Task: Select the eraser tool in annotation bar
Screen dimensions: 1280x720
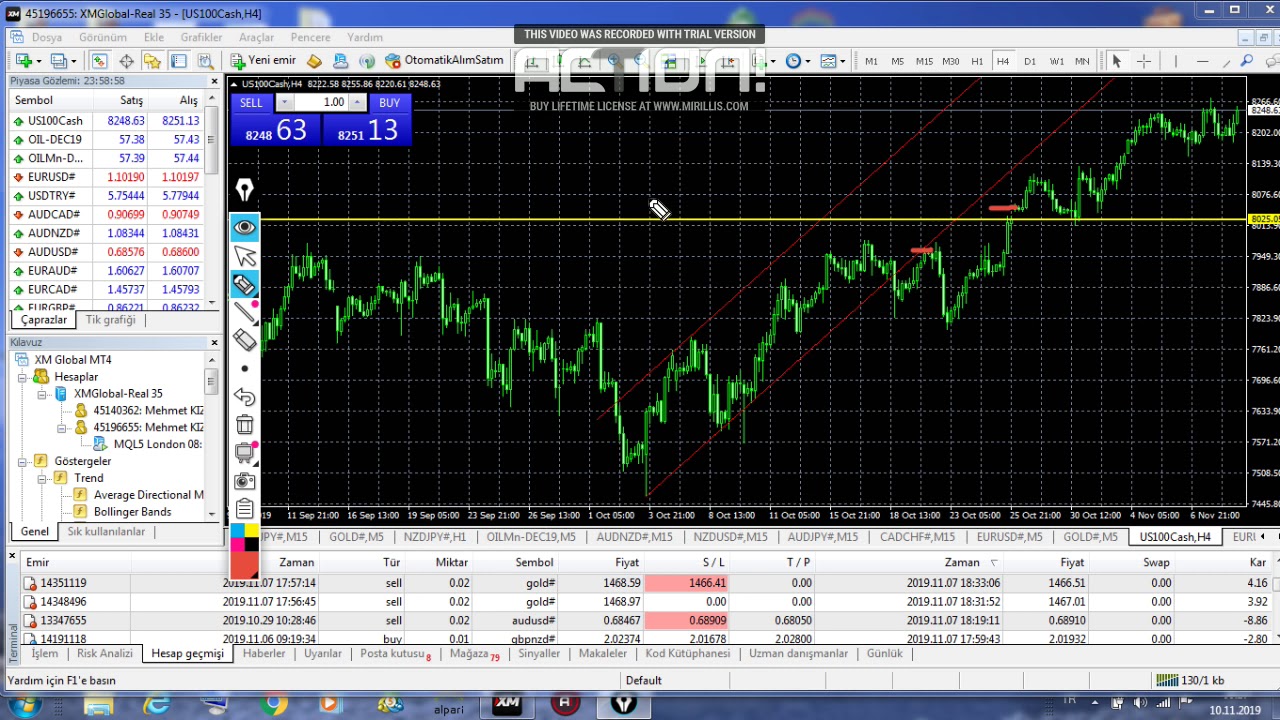Action: (x=244, y=340)
